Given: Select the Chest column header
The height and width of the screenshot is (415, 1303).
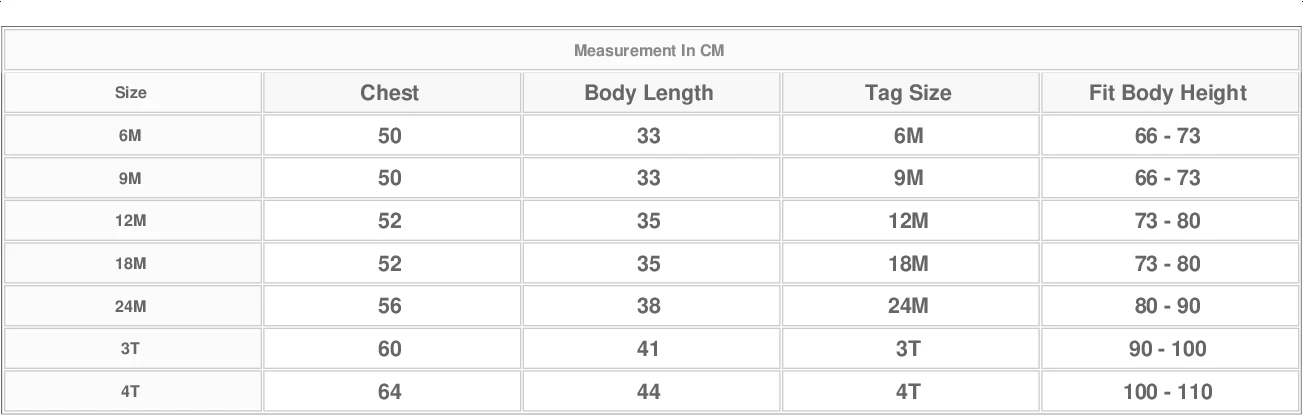Looking at the screenshot, I should point(390,93).
